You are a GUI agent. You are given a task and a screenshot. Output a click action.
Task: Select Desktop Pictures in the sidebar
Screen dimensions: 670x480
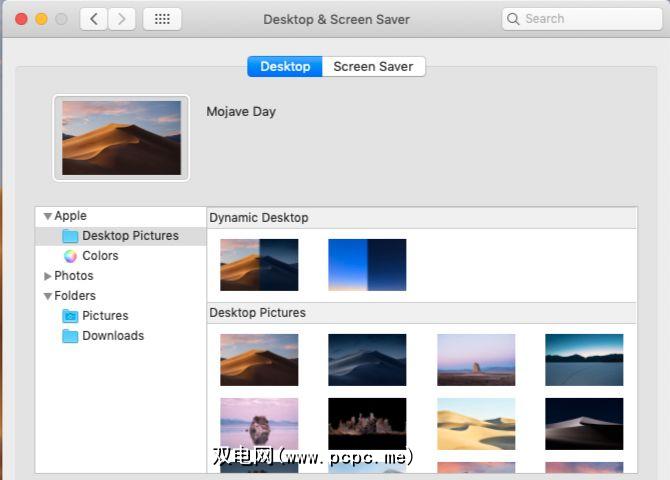pos(130,236)
